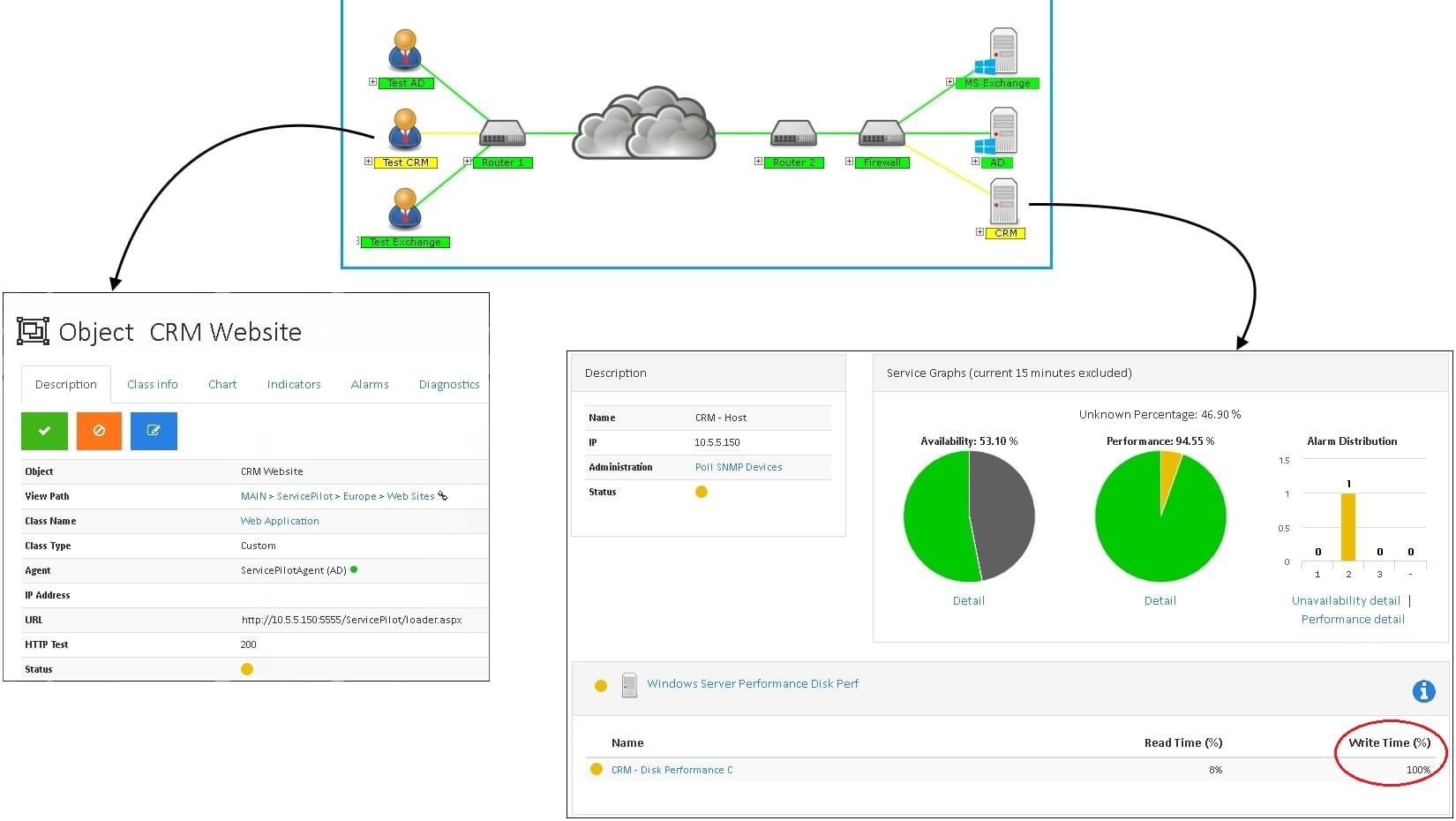
Task: Open the Web Application class link
Action: pos(280,521)
